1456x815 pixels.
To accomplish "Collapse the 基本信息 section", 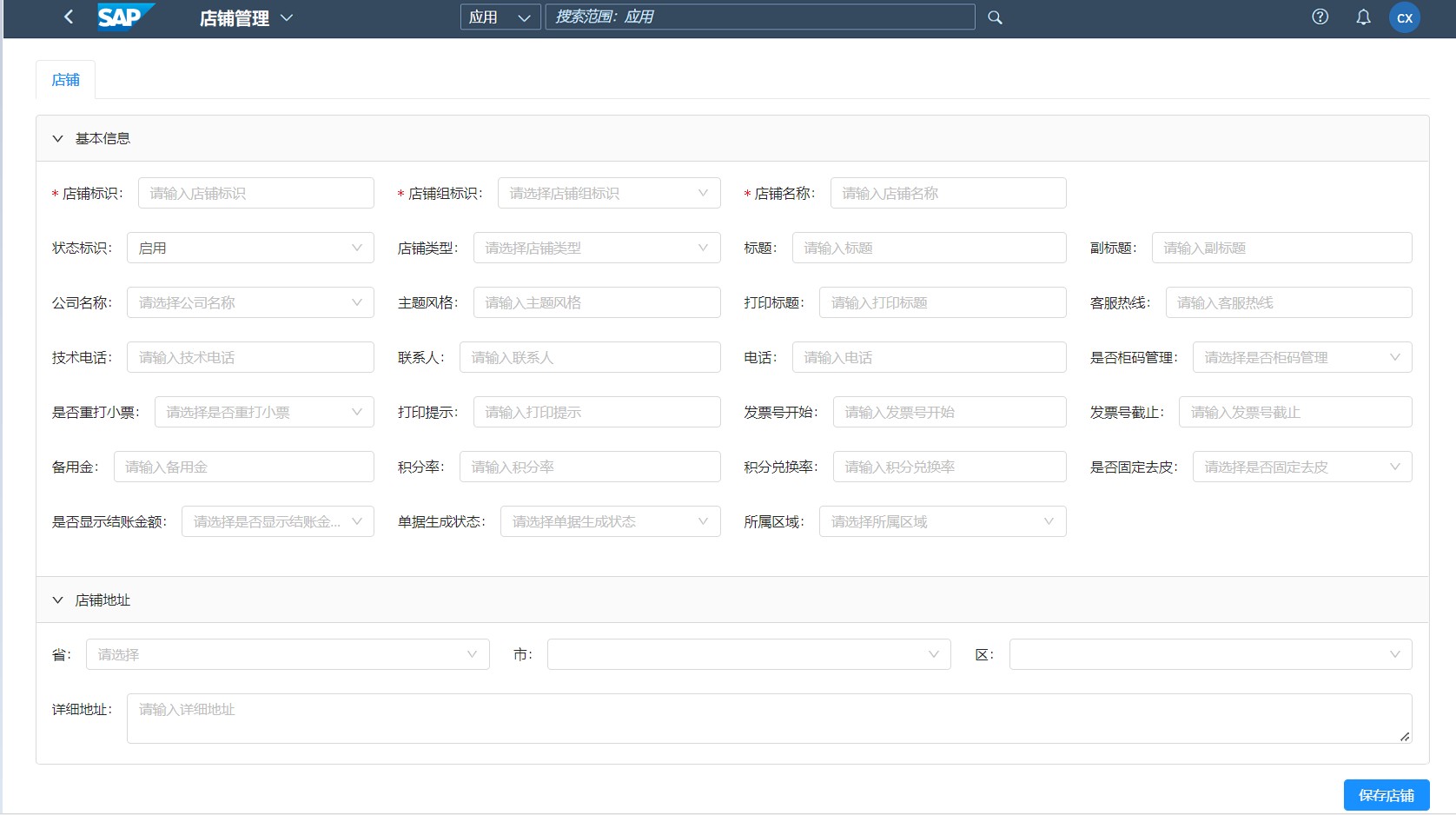I will pyautogui.click(x=57, y=139).
